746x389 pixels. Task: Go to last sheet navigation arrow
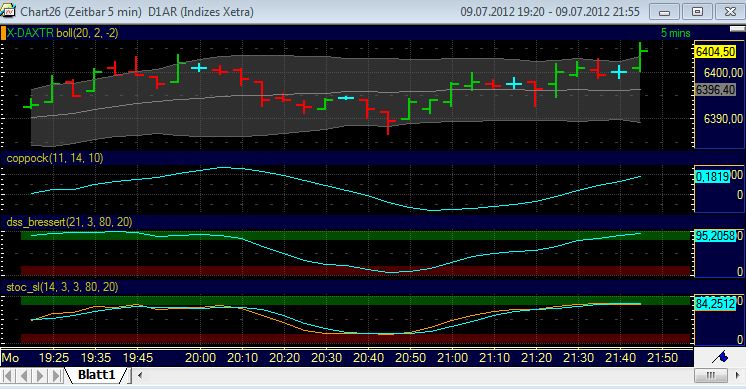[56, 376]
